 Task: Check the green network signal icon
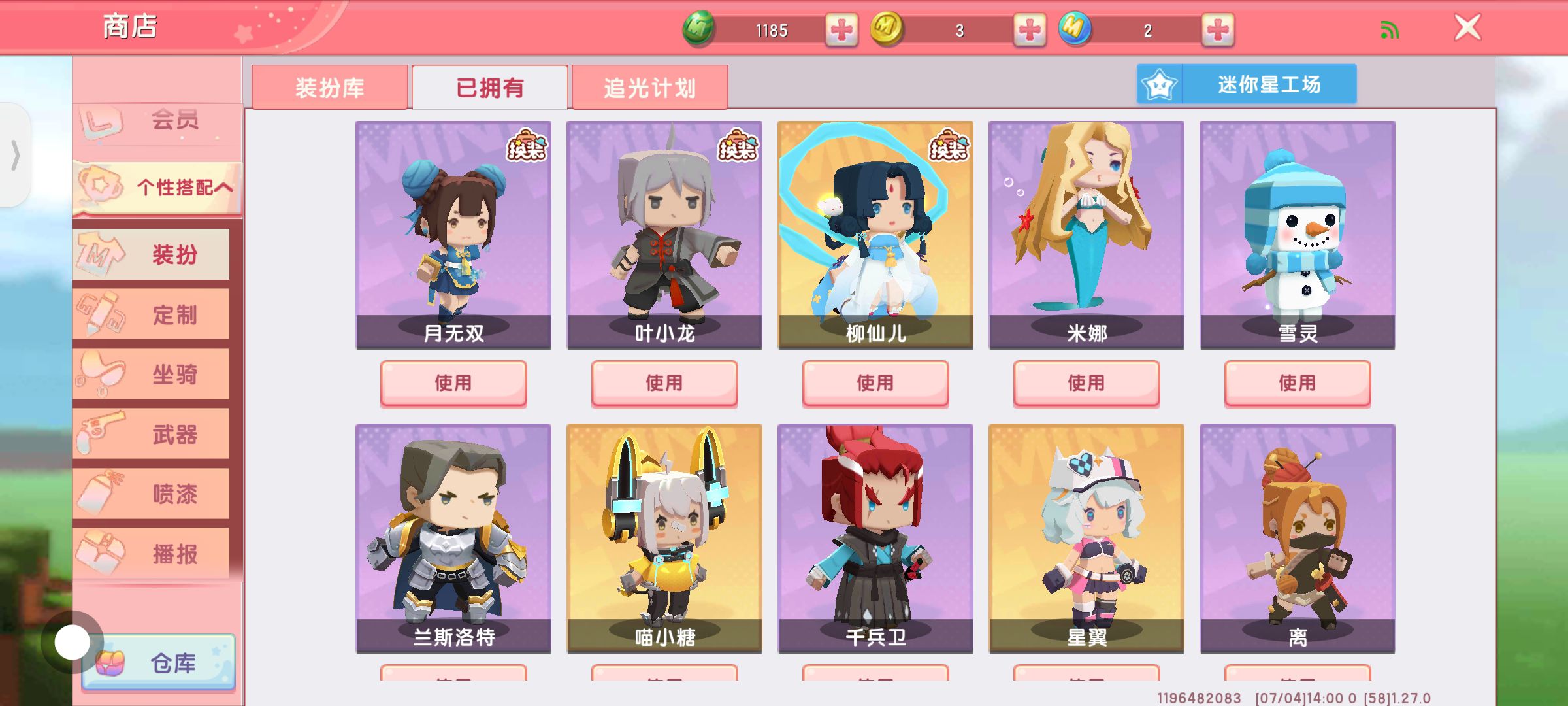(x=1390, y=30)
